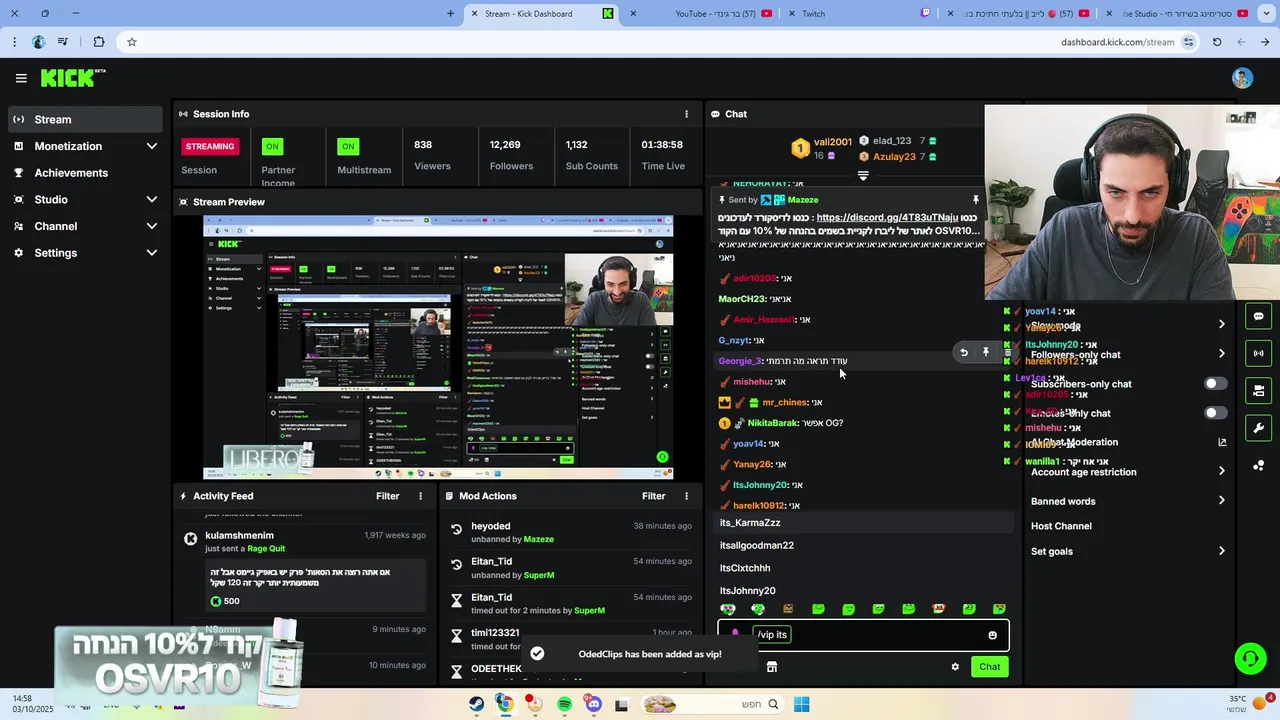Toggle Subscribers-only chat switch
This screenshot has height=720, width=1280.
point(1215,383)
